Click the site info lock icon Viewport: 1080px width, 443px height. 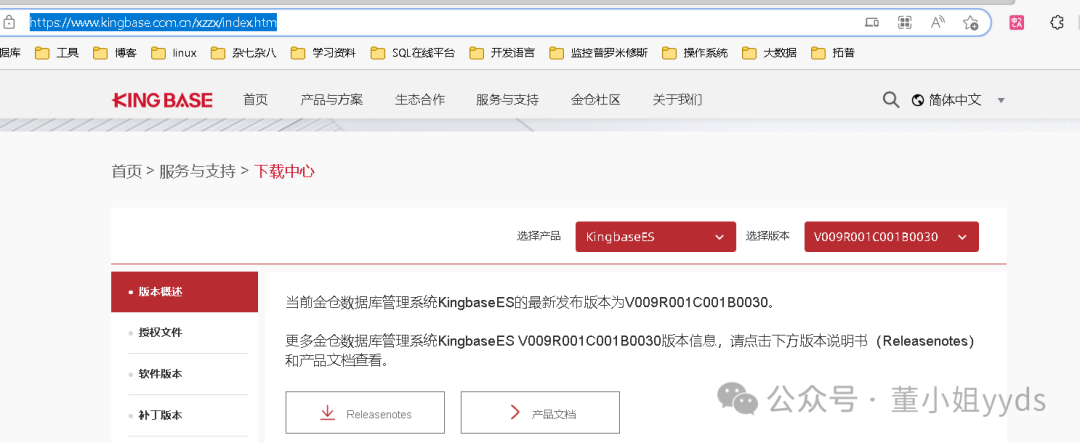pos(9,22)
